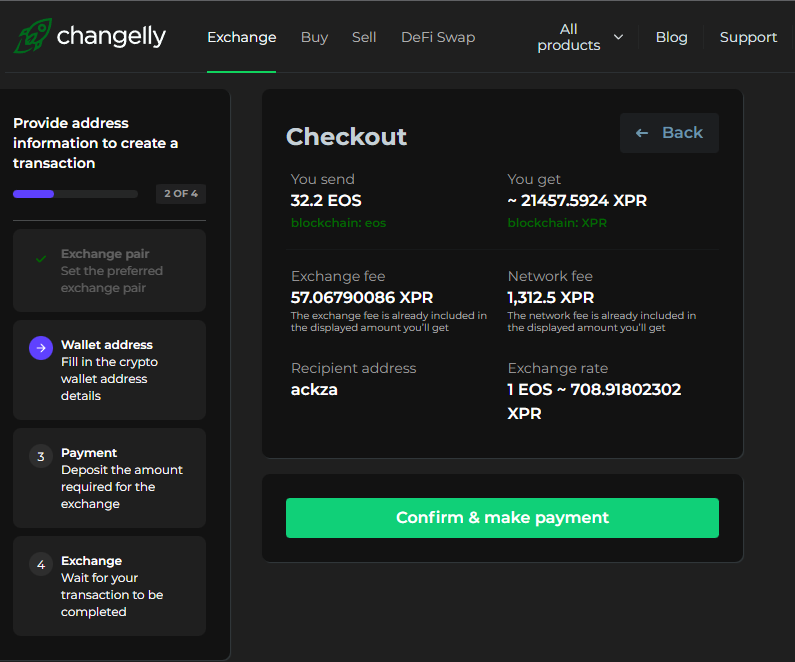Click the step 4 number icon for Exchange

click(41, 564)
